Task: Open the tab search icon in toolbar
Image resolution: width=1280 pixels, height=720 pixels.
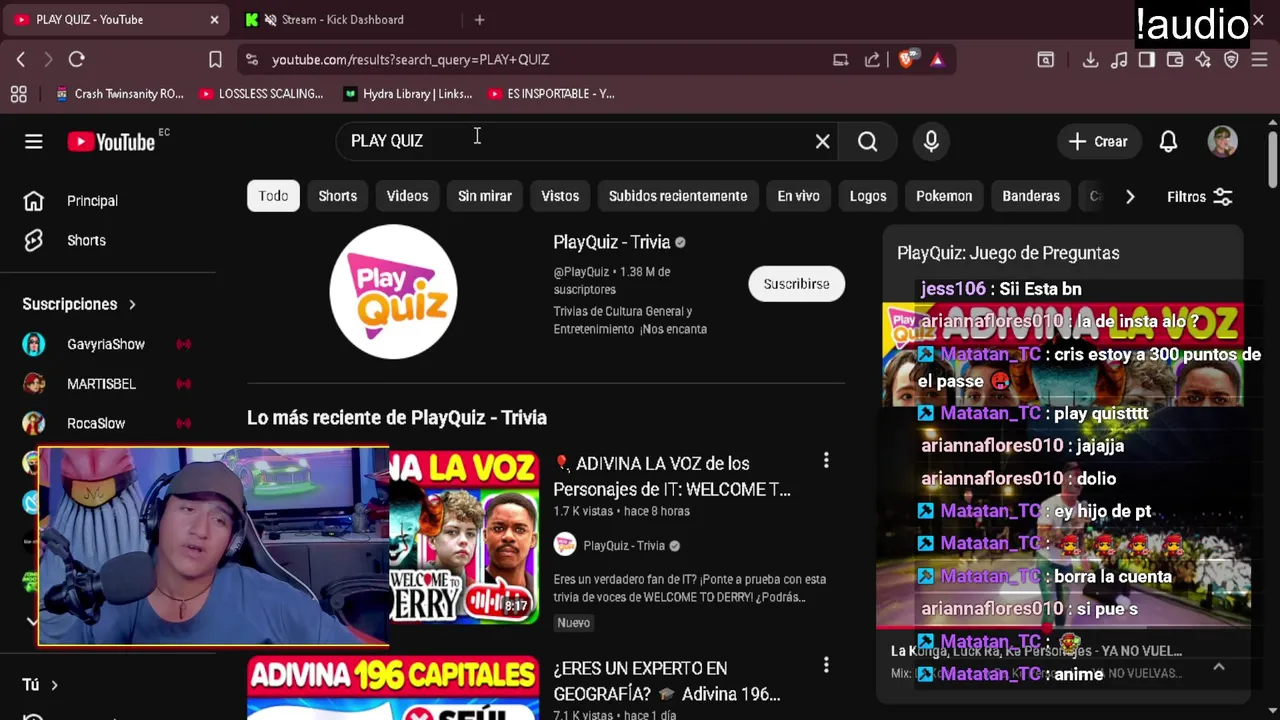Action: click(1045, 60)
